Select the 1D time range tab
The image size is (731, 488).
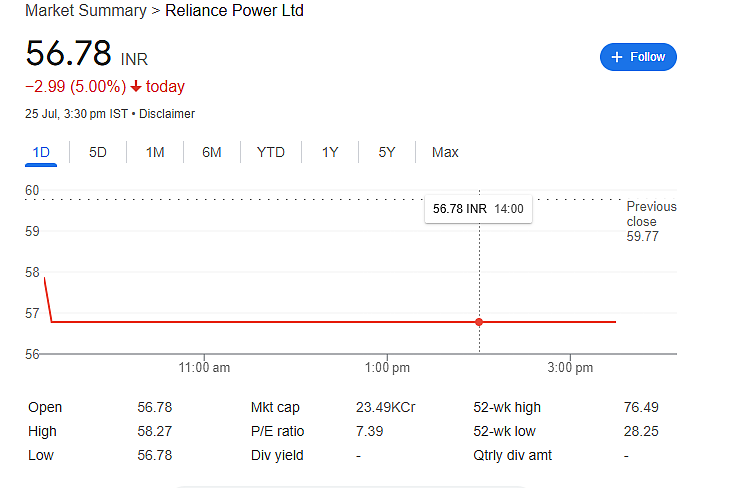pos(41,152)
